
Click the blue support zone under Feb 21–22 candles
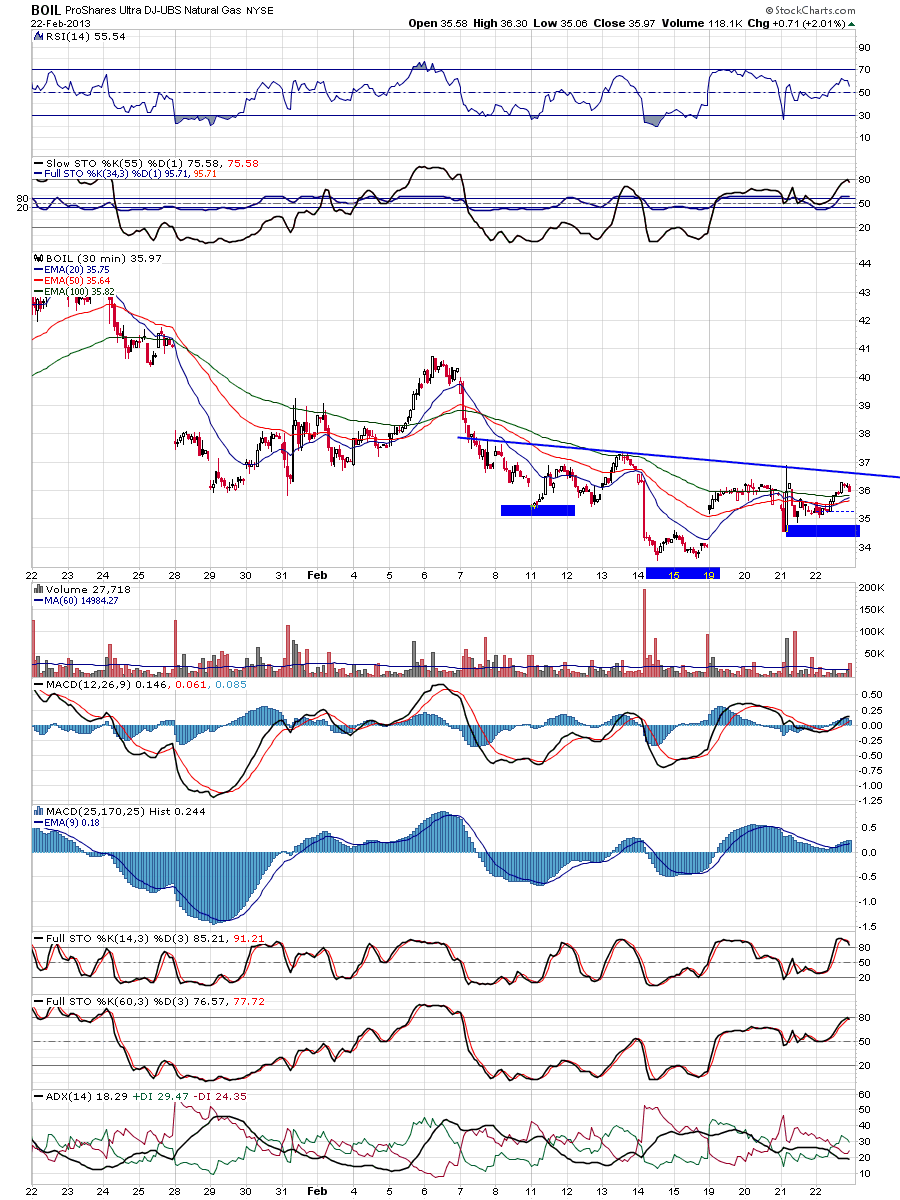click(823, 531)
